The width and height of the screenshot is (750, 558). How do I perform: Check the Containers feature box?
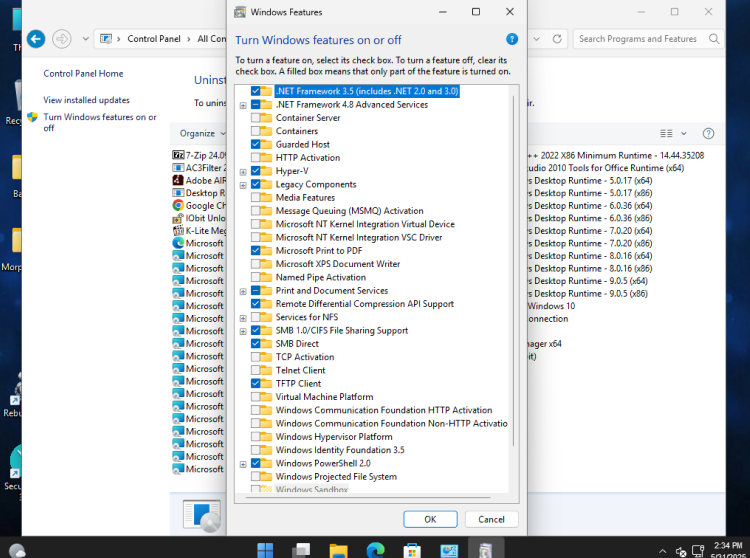tap(255, 131)
